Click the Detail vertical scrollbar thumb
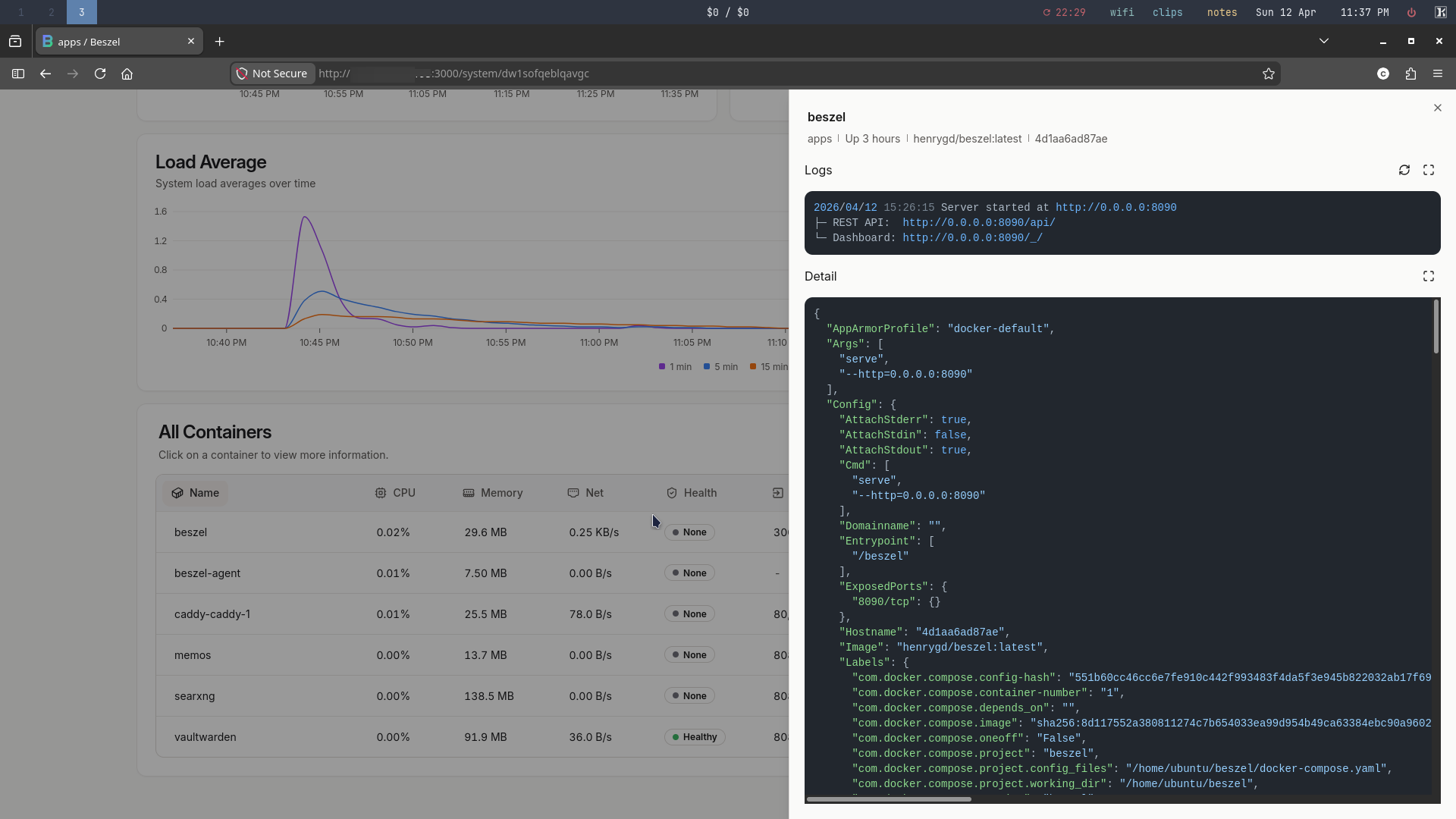 [x=1436, y=327]
